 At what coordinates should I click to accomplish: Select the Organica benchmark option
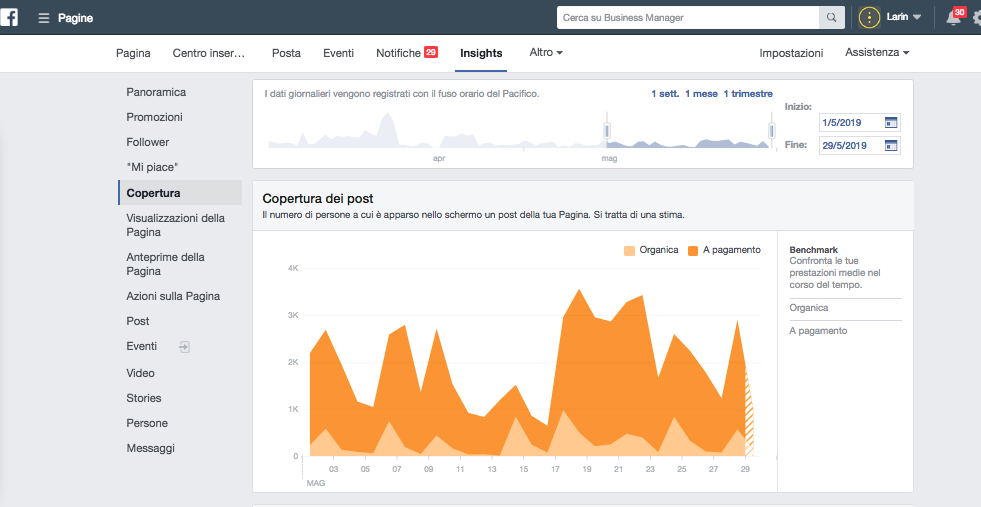[x=808, y=308]
